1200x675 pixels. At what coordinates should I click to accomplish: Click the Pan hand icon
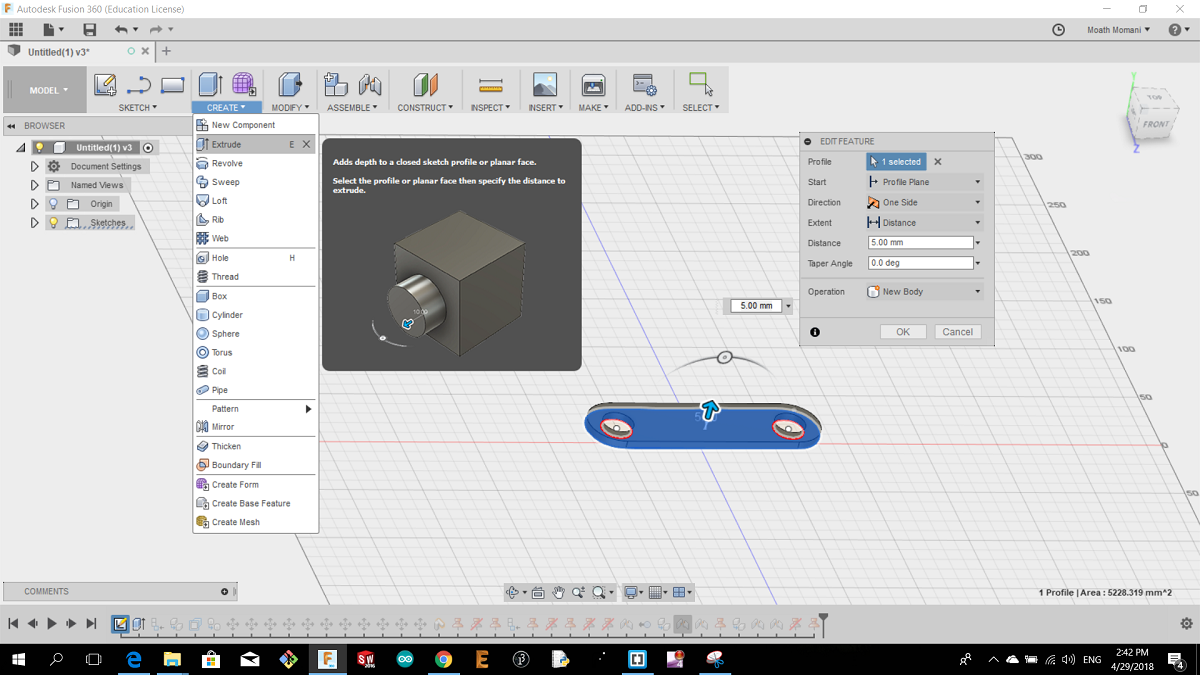(559, 592)
